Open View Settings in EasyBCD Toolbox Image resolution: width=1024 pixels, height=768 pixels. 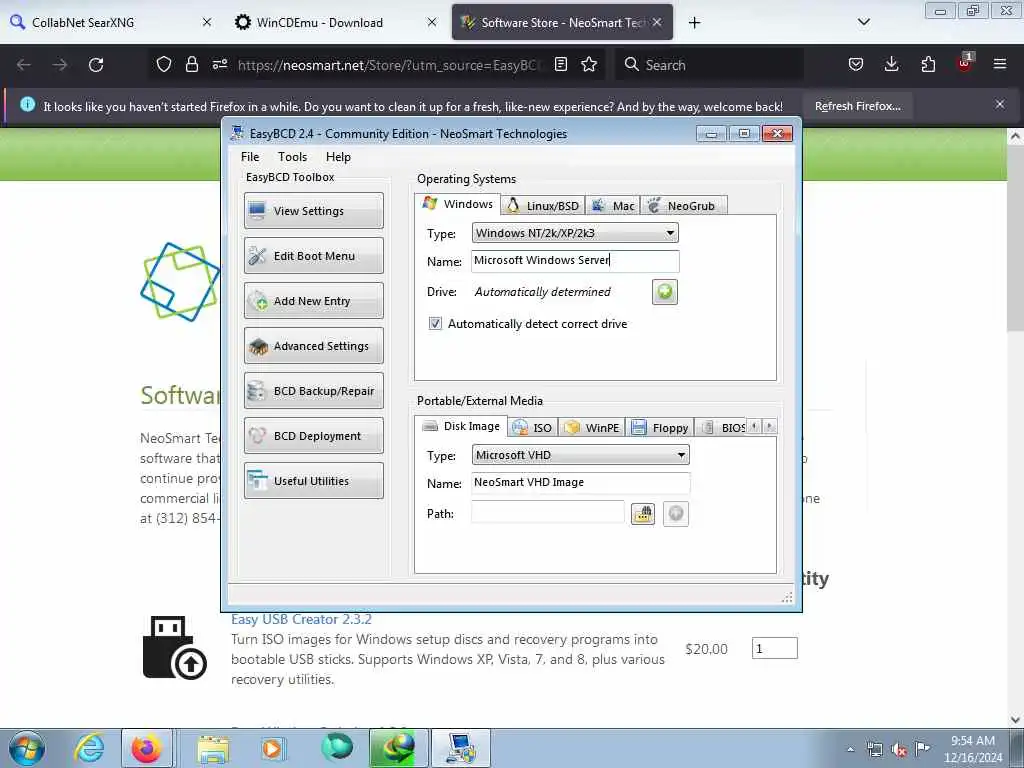313,210
